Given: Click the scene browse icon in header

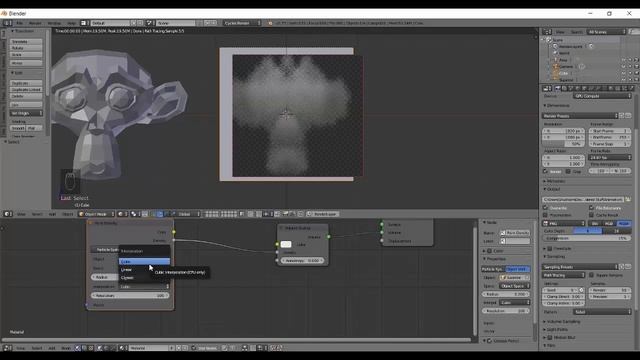Looking at the screenshot, I should tap(150, 23).
